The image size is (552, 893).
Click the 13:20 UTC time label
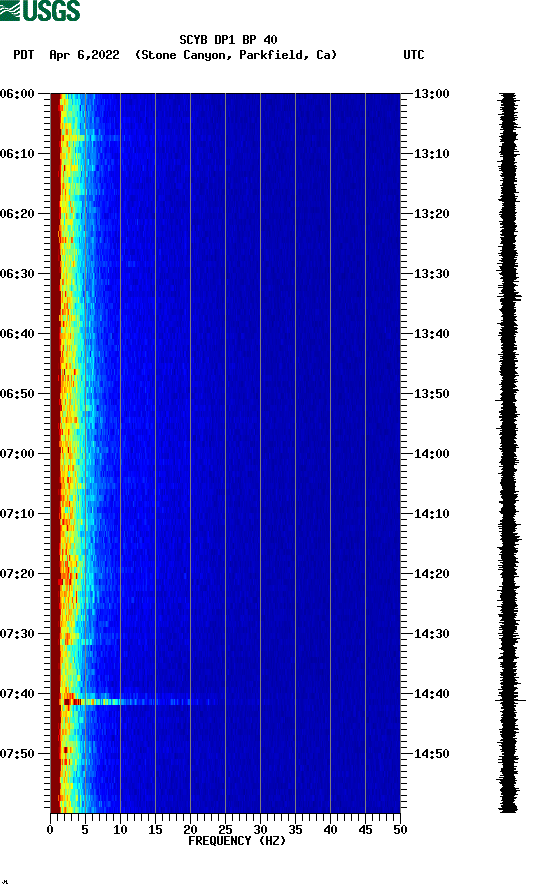tap(431, 214)
